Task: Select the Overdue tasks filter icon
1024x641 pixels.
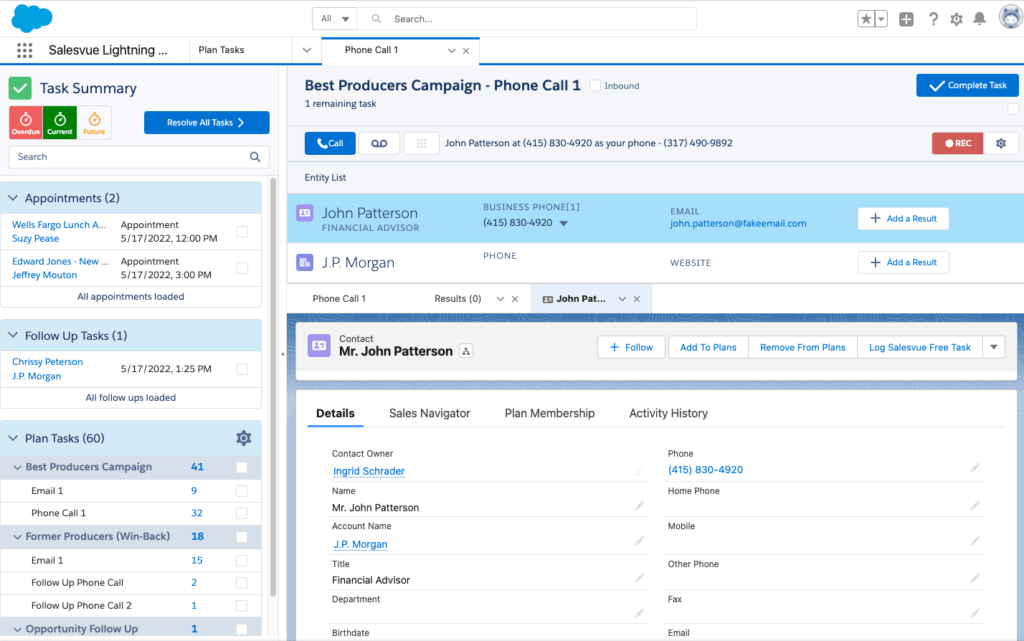Action: (25, 122)
